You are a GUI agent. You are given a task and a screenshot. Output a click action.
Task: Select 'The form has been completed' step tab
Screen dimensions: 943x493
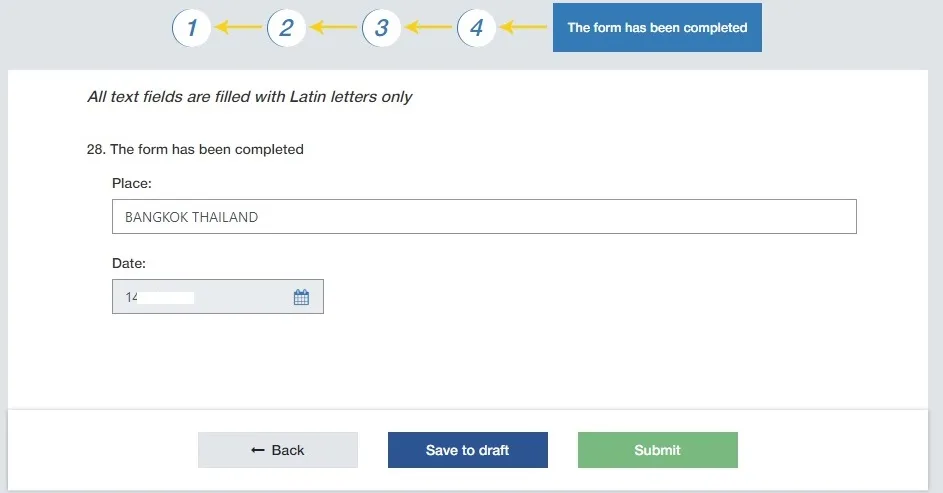pyautogui.click(x=657, y=28)
